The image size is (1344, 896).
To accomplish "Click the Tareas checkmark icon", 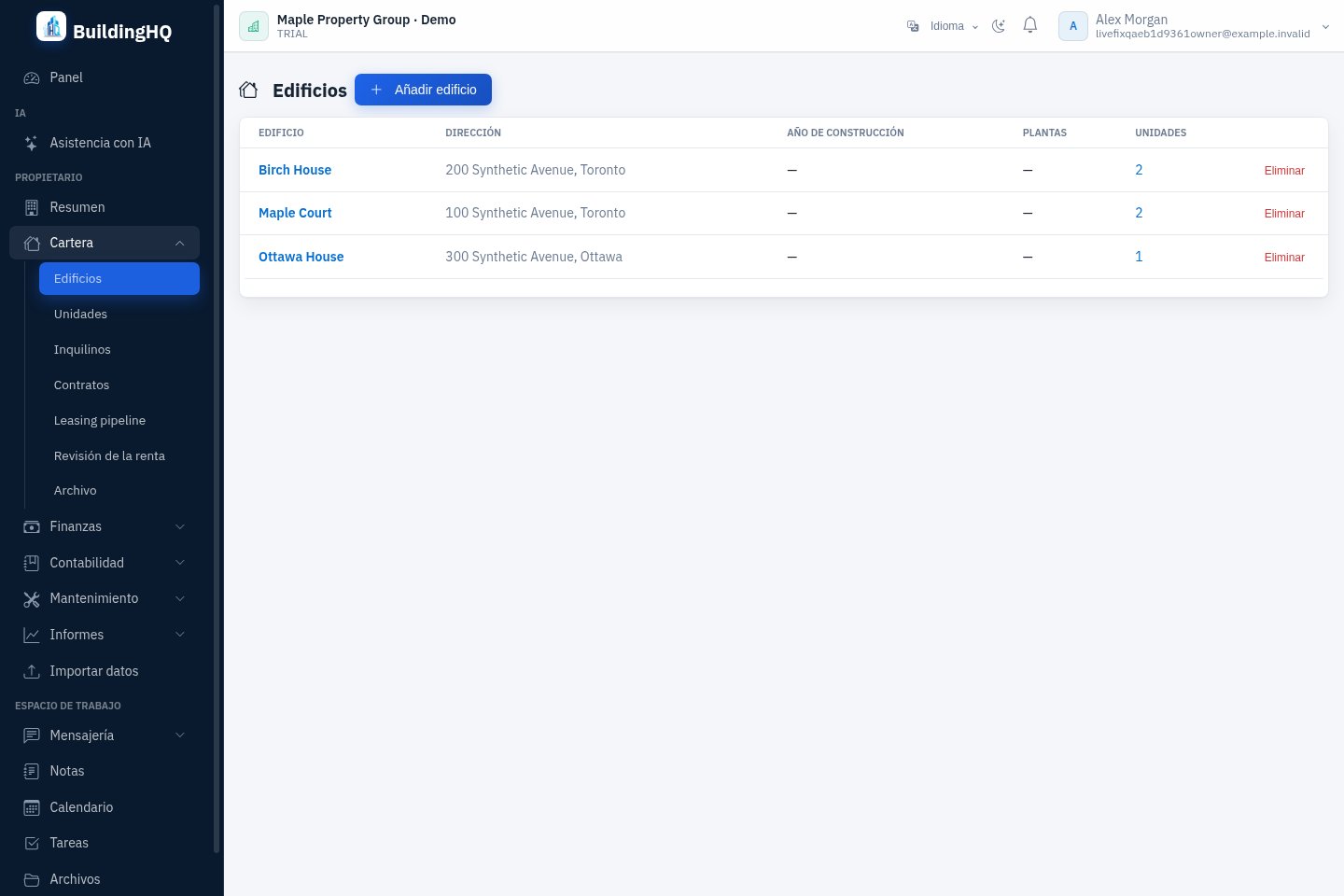I will tap(32, 844).
